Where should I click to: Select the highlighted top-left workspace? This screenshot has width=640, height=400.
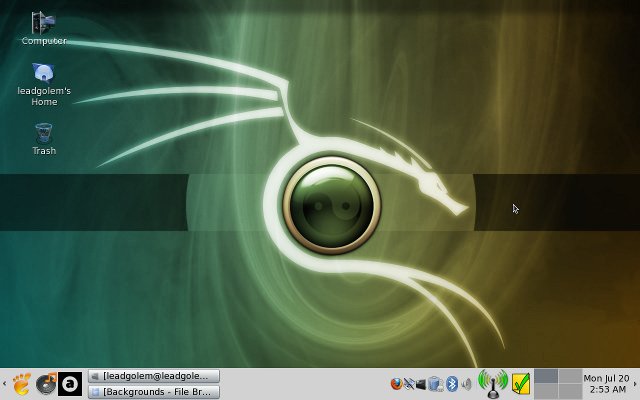(546, 376)
